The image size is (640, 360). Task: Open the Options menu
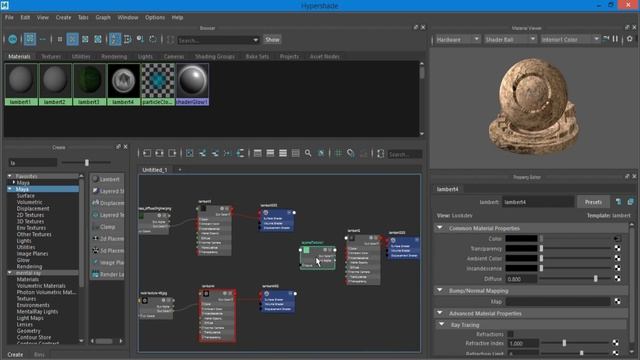(155, 18)
